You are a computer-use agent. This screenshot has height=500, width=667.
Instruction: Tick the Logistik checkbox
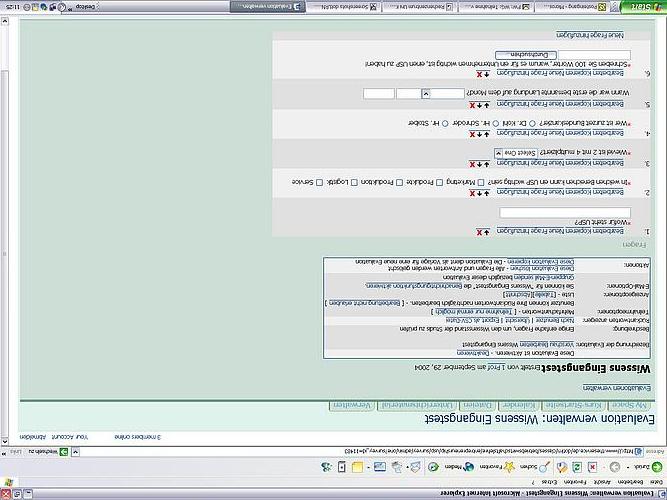354,182
